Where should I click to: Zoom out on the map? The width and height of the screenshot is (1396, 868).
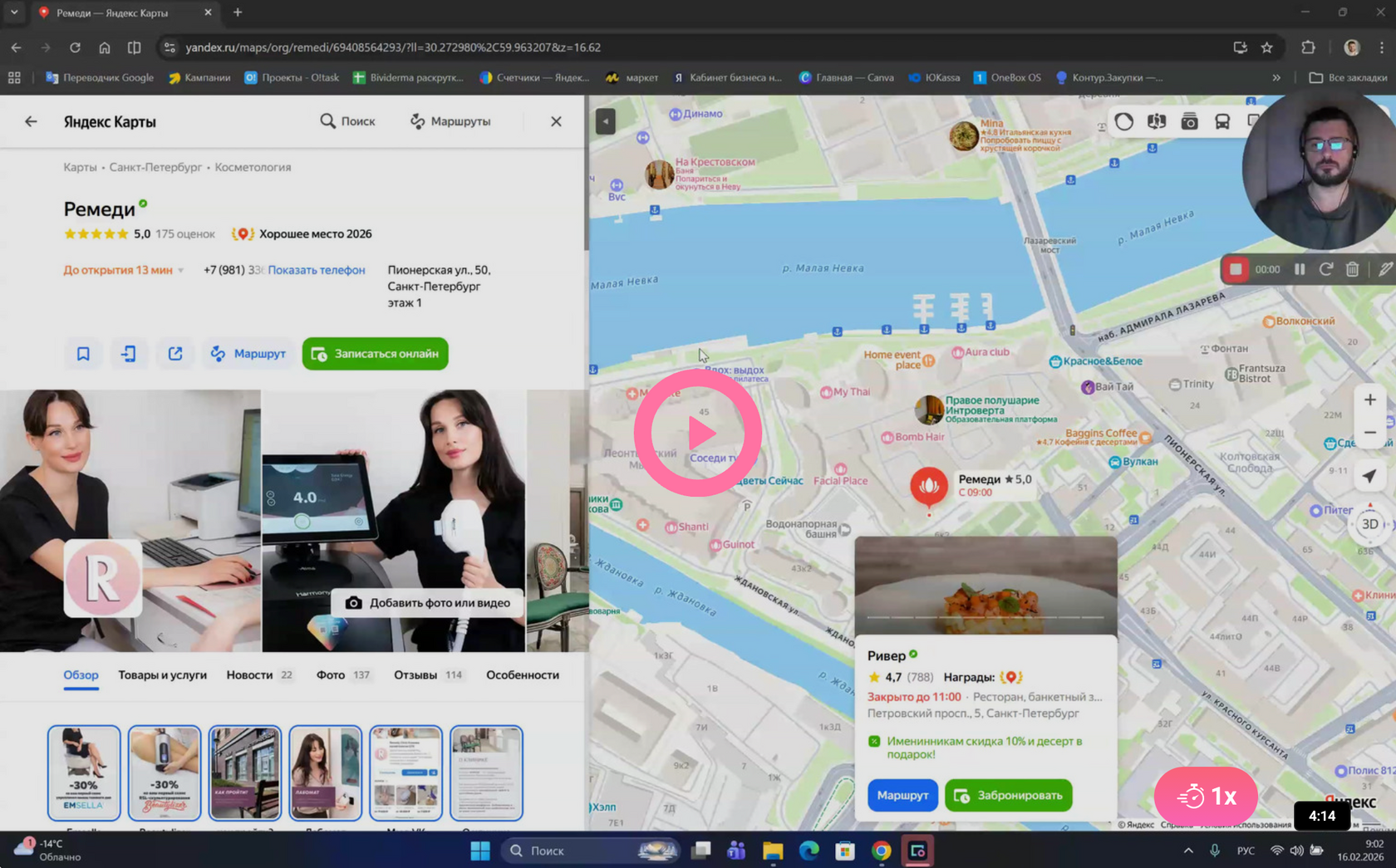pyautogui.click(x=1370, y=432)
